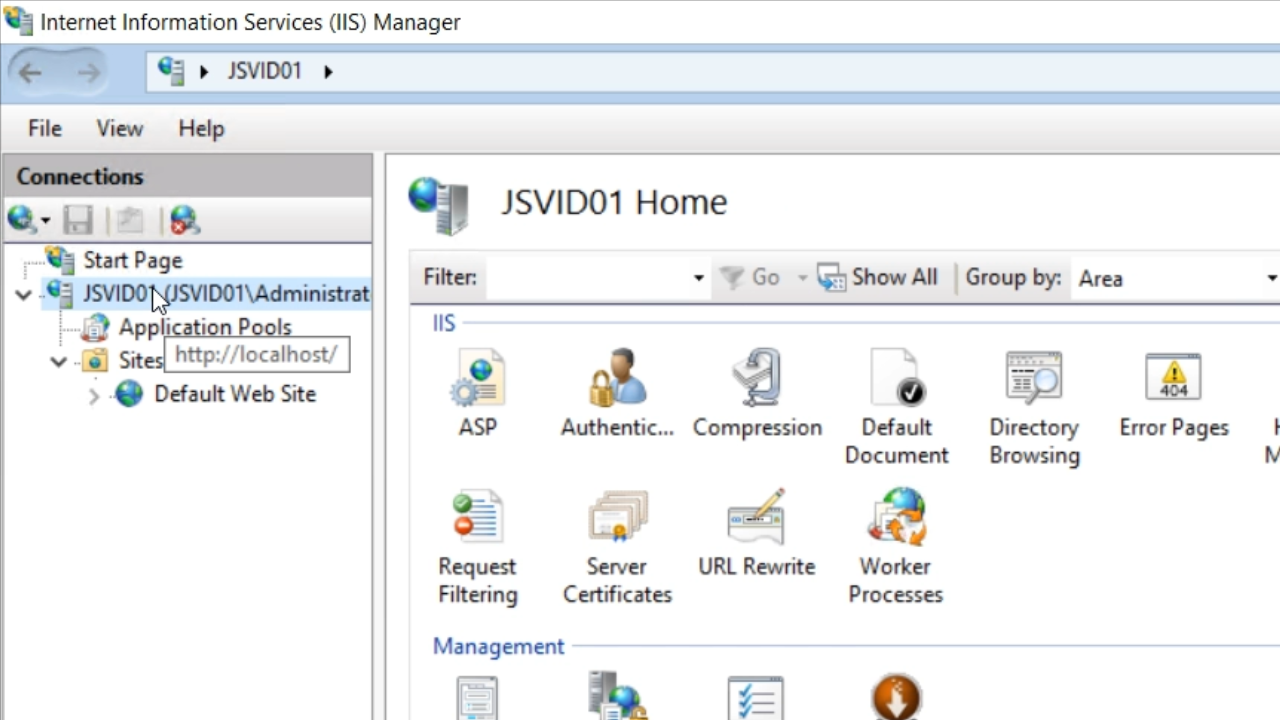1280x720 pixels.
Task: Open the Authentication feature
Action: pos(616,380)
